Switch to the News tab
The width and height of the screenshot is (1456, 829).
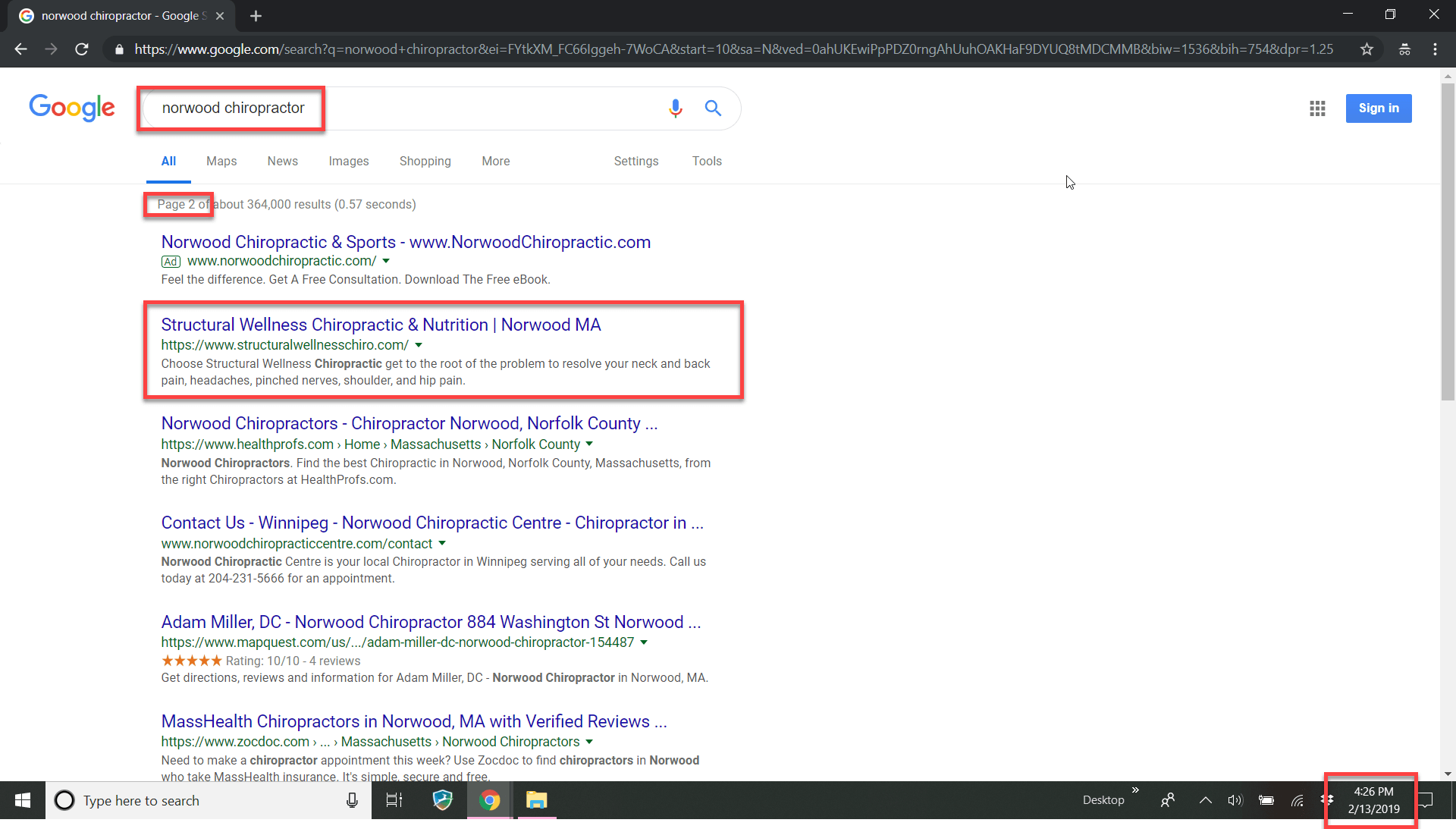pyautogui.click(x=282, y=162)
